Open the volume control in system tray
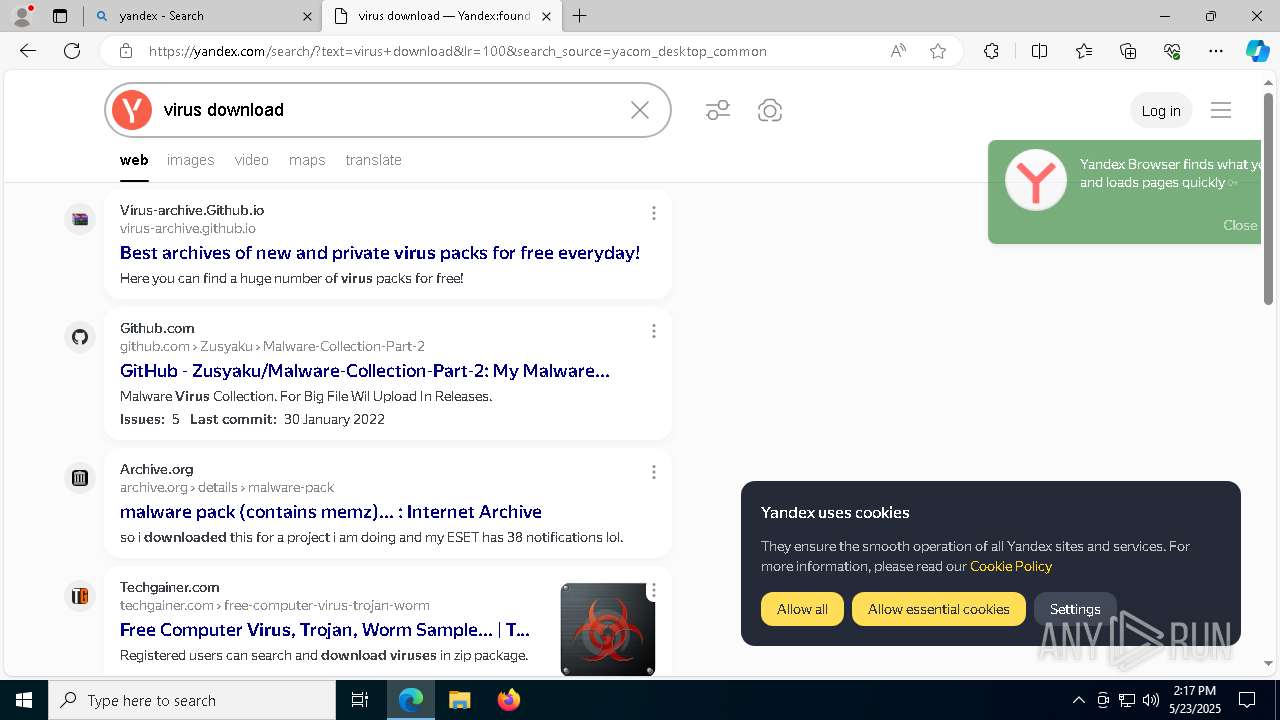This screenshot has width=1280, height=720. tap(1151, 700)
